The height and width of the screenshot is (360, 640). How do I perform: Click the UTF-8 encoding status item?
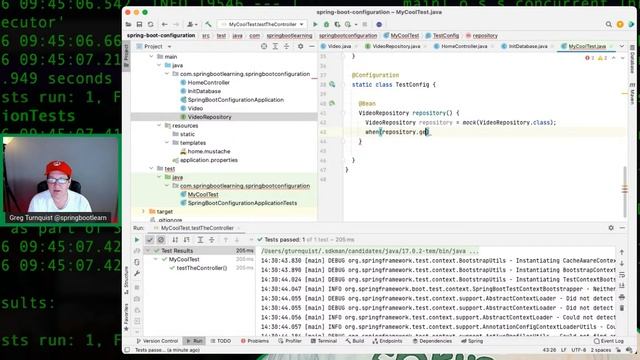[578, 350]
